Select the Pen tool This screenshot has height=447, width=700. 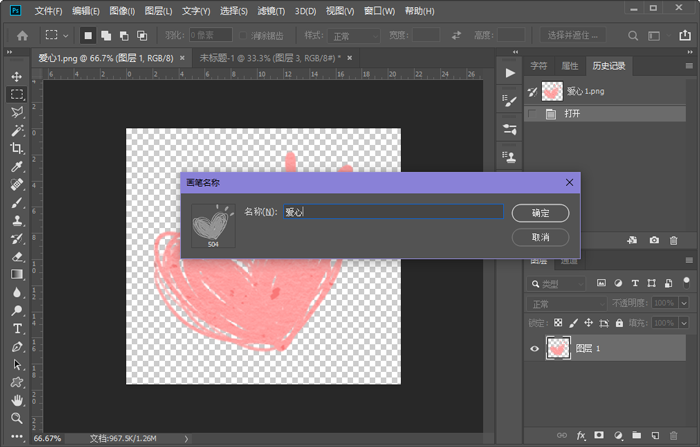pos(17,347)
